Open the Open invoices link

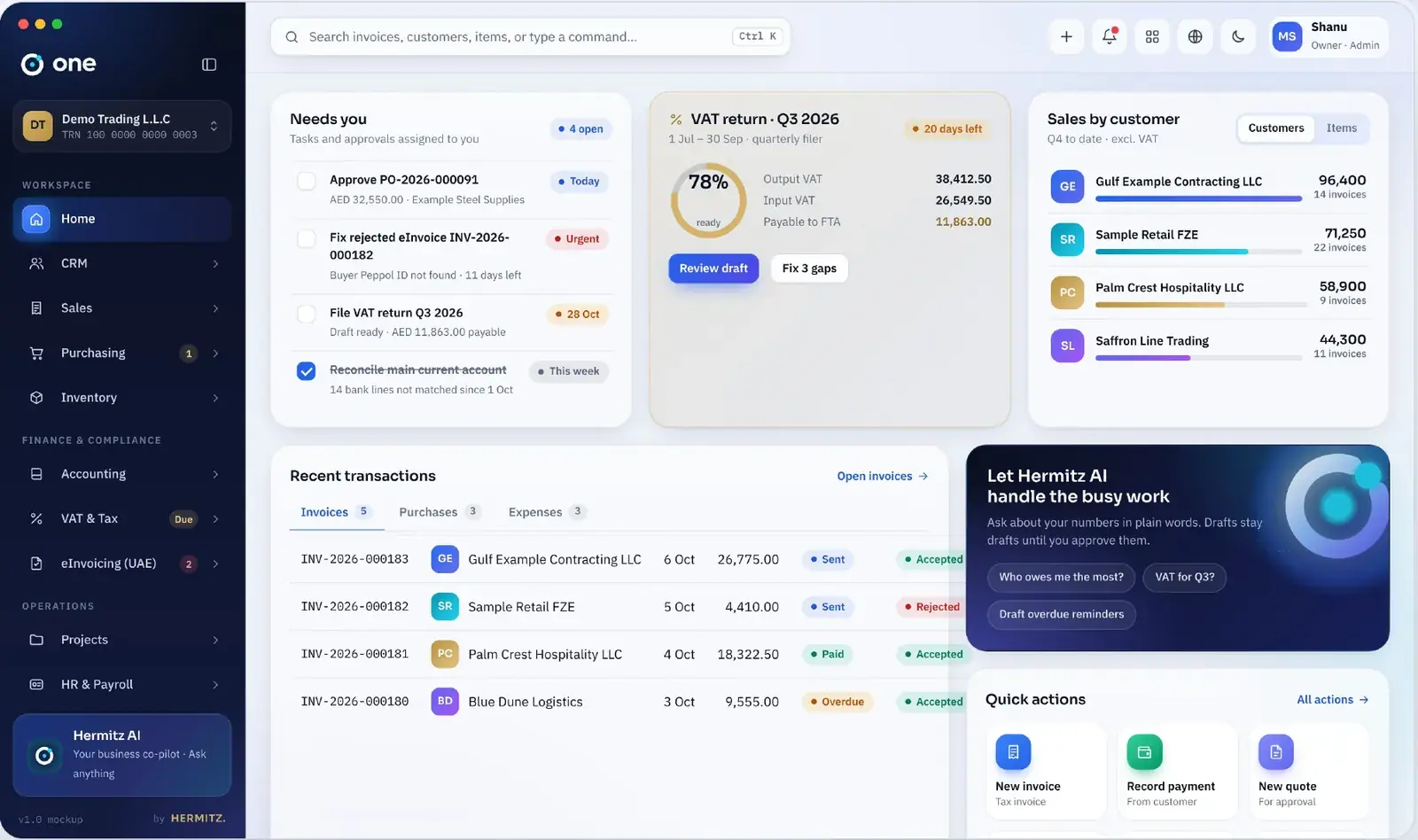(x=883, y=477)
